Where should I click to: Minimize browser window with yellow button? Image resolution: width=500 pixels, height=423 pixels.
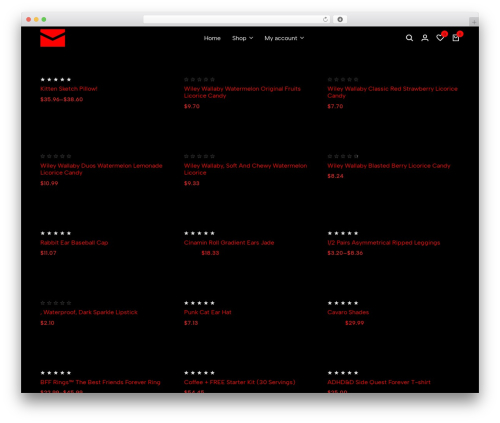tap(36, 19)
